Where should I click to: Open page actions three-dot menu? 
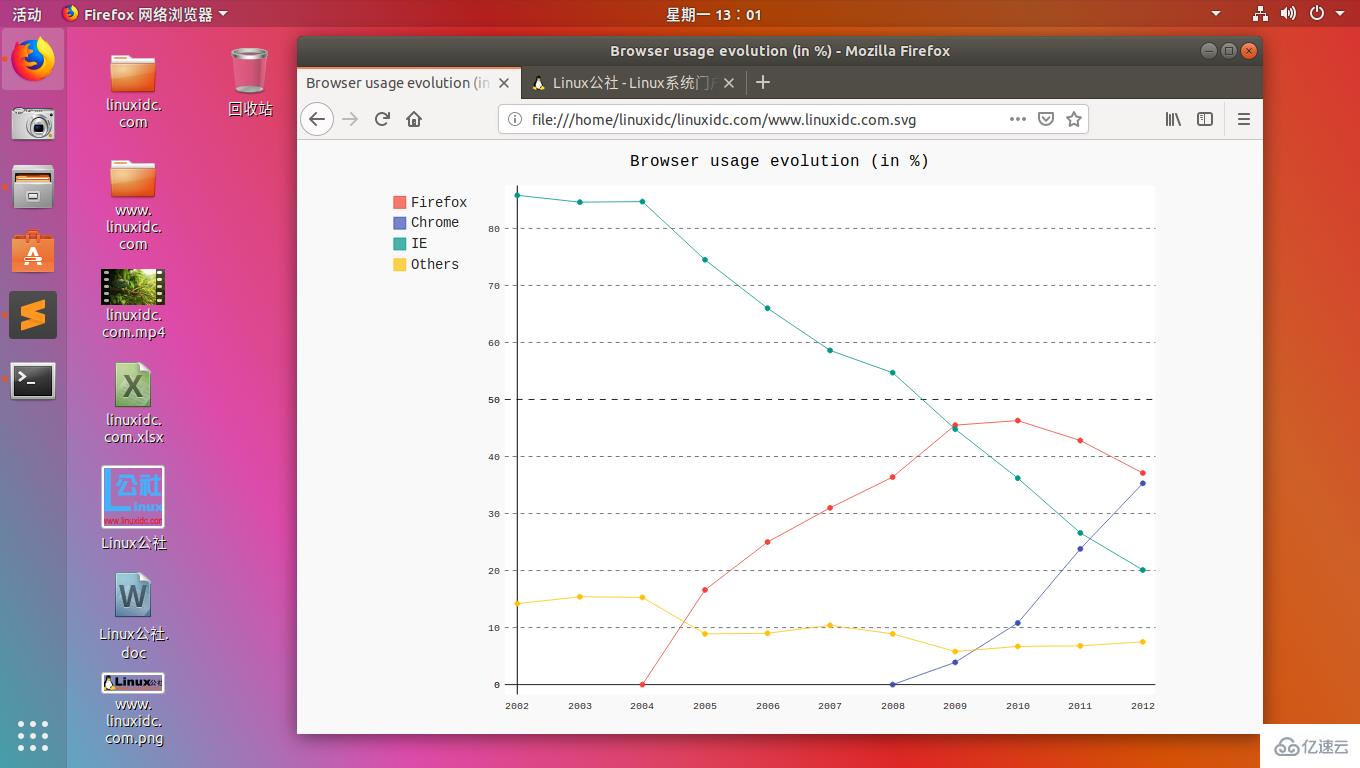click(1018, 119)
